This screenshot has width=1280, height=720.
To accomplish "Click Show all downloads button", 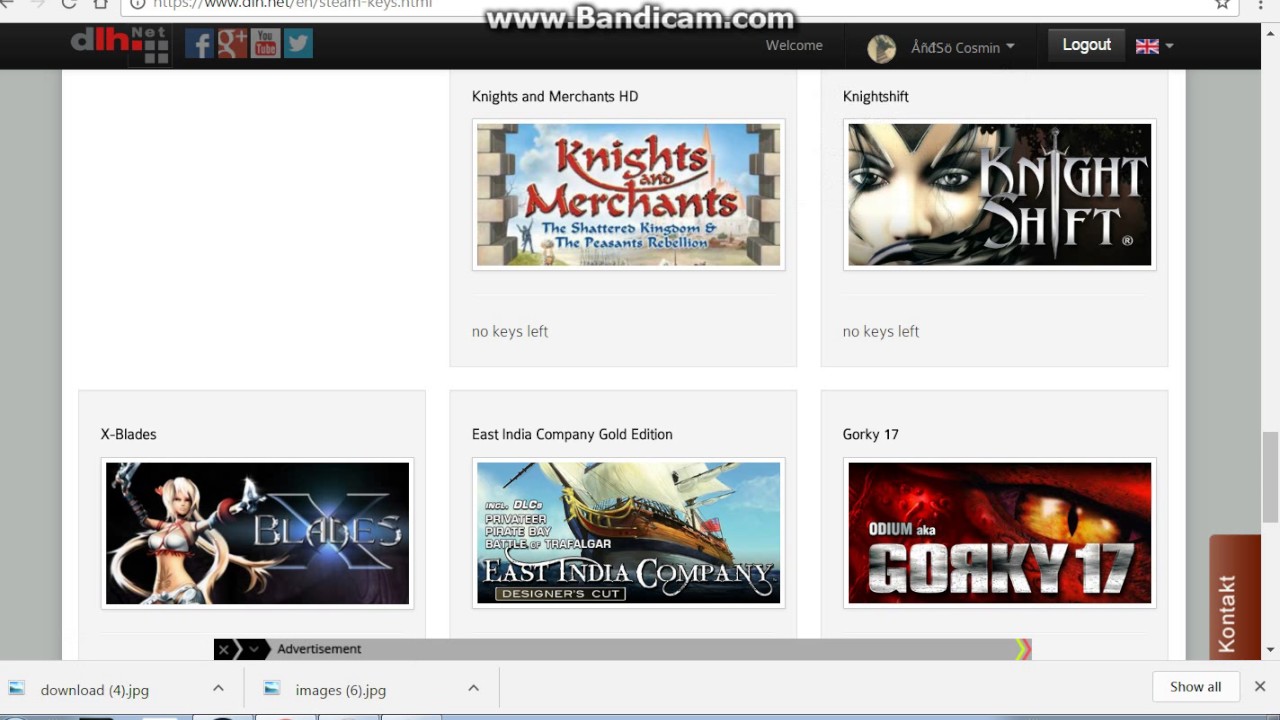I will click(1195, 687).
